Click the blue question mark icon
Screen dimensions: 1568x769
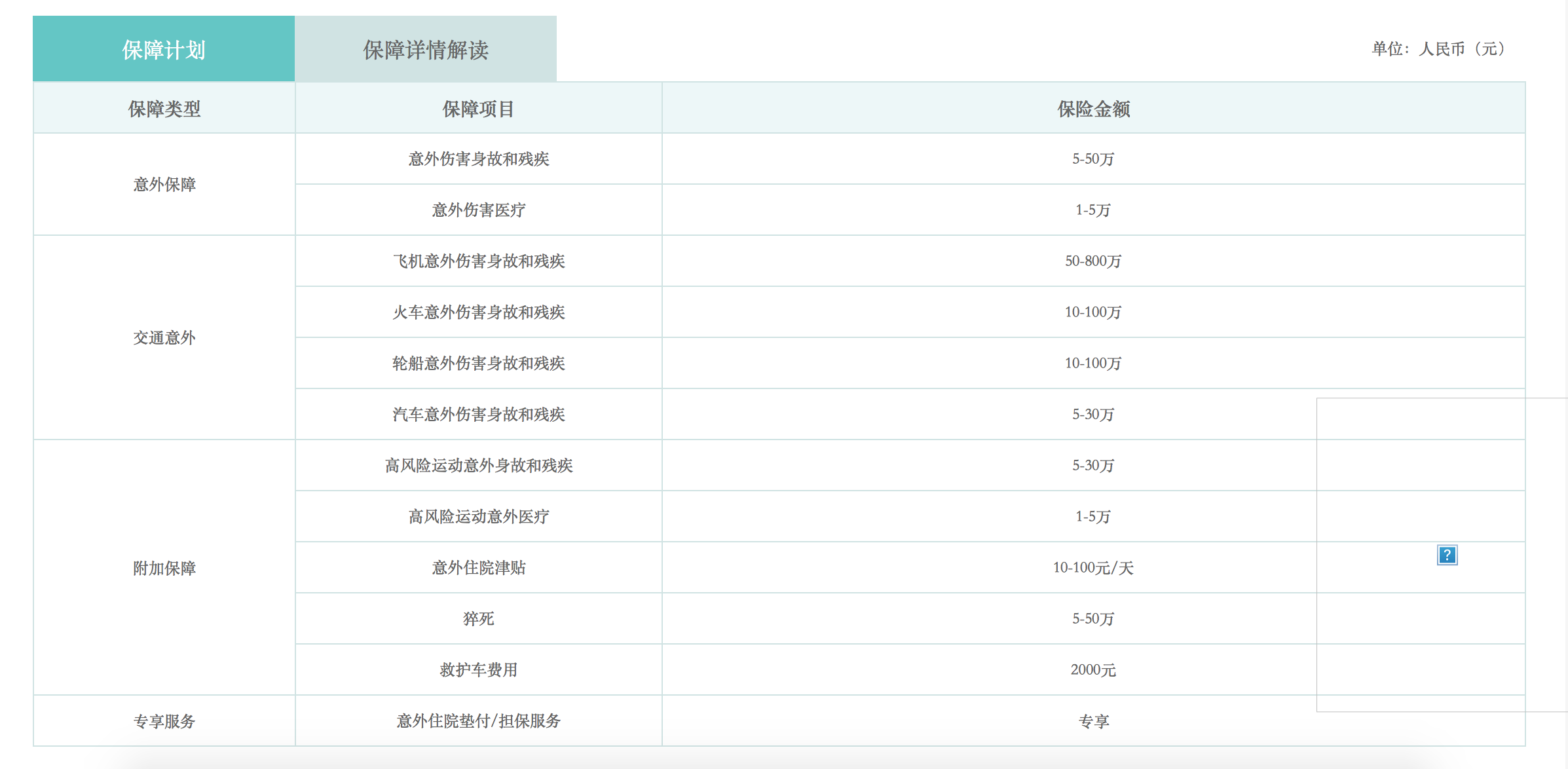[x=1447, y=555]
